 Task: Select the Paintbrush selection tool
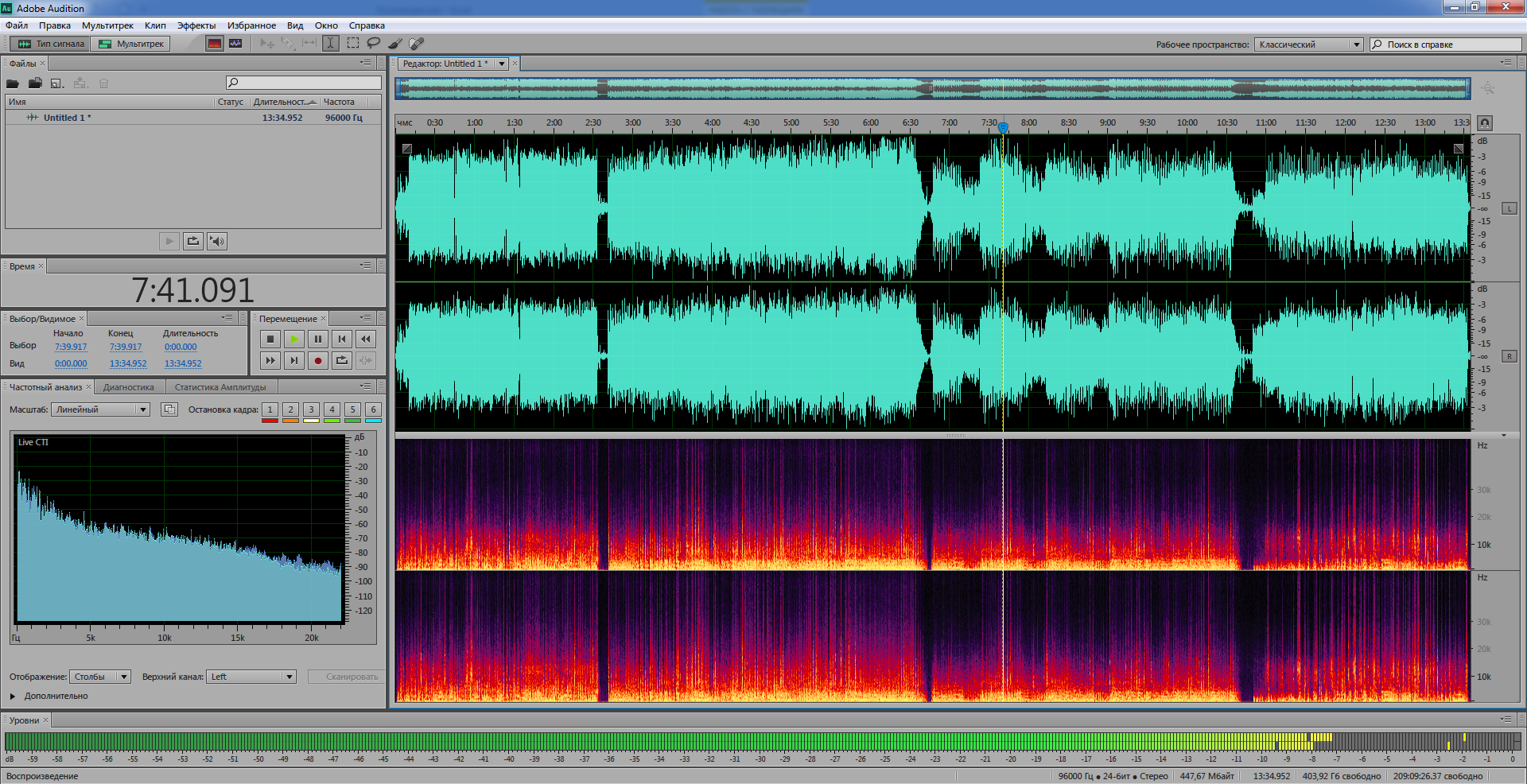click(394, 44)
